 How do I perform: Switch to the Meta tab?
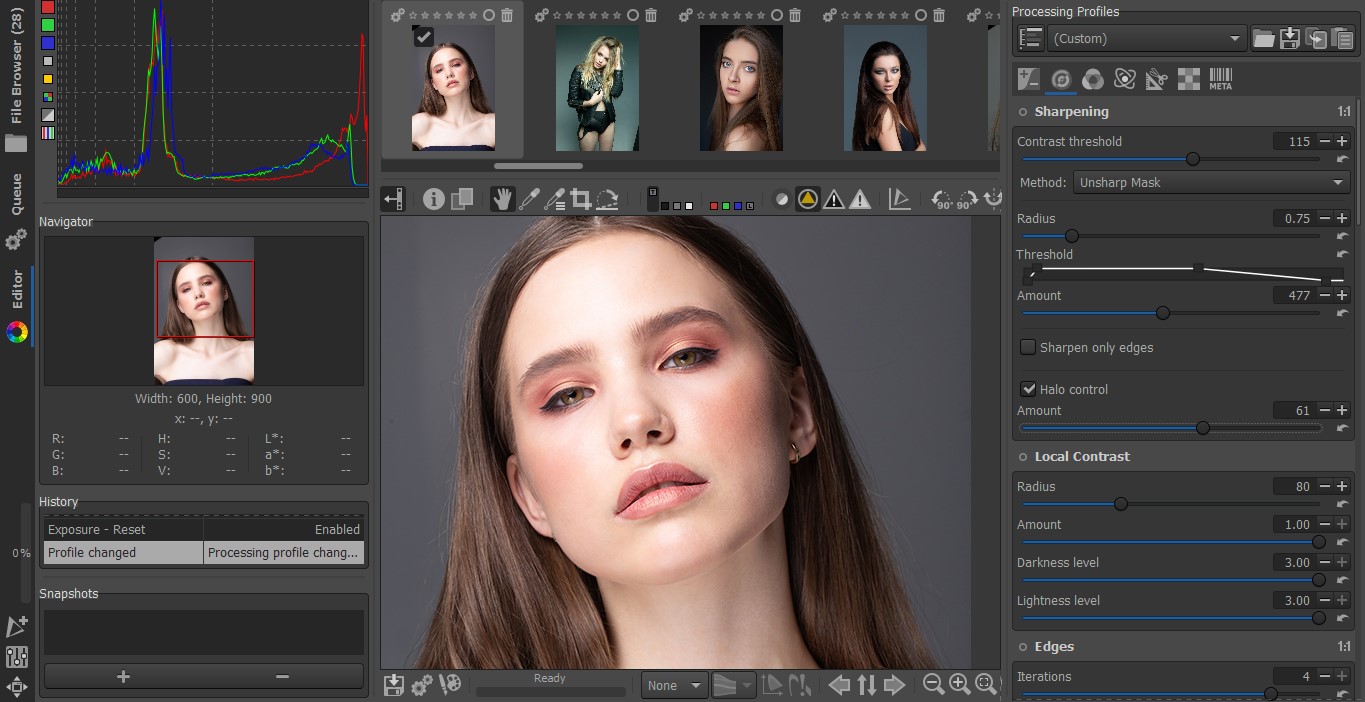[x=1220, y=79]
